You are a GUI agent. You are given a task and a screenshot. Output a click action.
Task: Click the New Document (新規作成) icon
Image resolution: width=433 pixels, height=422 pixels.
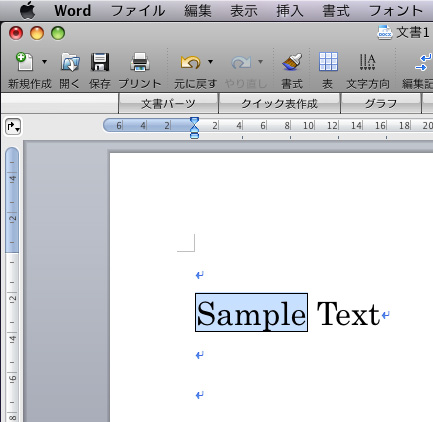tap(24, 62)
